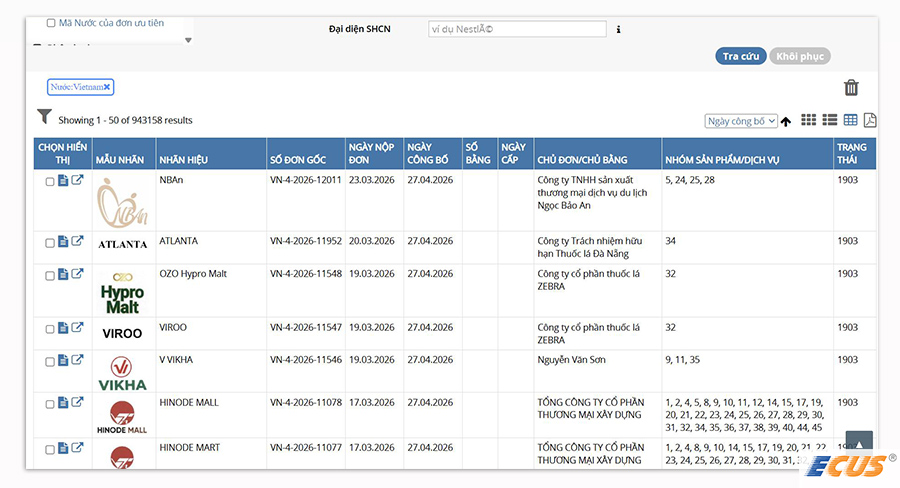900x488 pixels.
Task: Sort by NGÀY CÔNG BỐ column header
Action: click(x=428, y=153)
